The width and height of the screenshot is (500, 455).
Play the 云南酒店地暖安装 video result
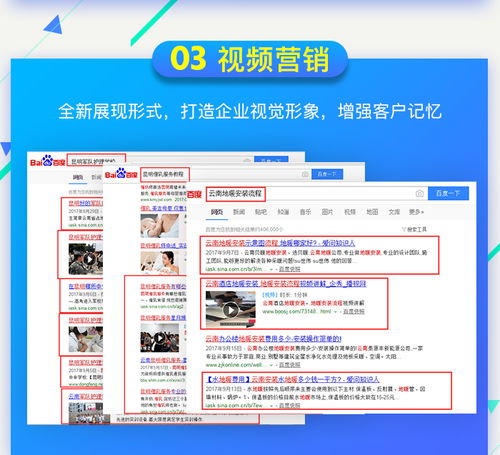click(x=230, y=310)
